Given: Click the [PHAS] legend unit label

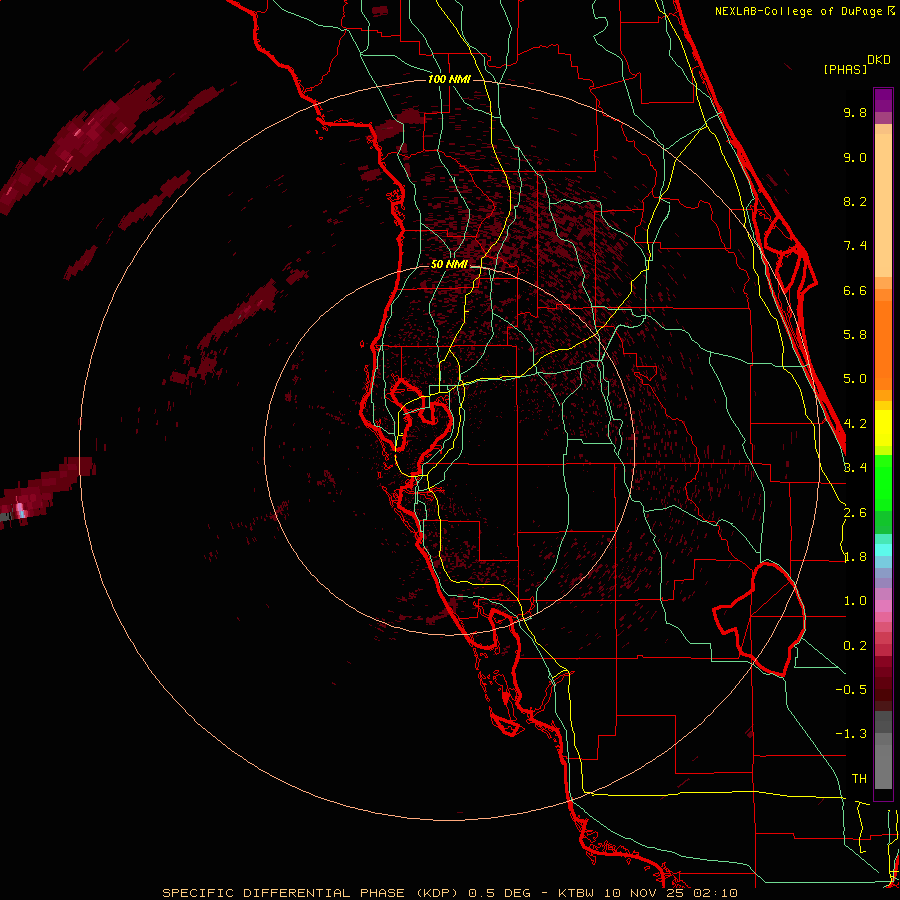Looking at the screenshot, I should coord(845,69).
